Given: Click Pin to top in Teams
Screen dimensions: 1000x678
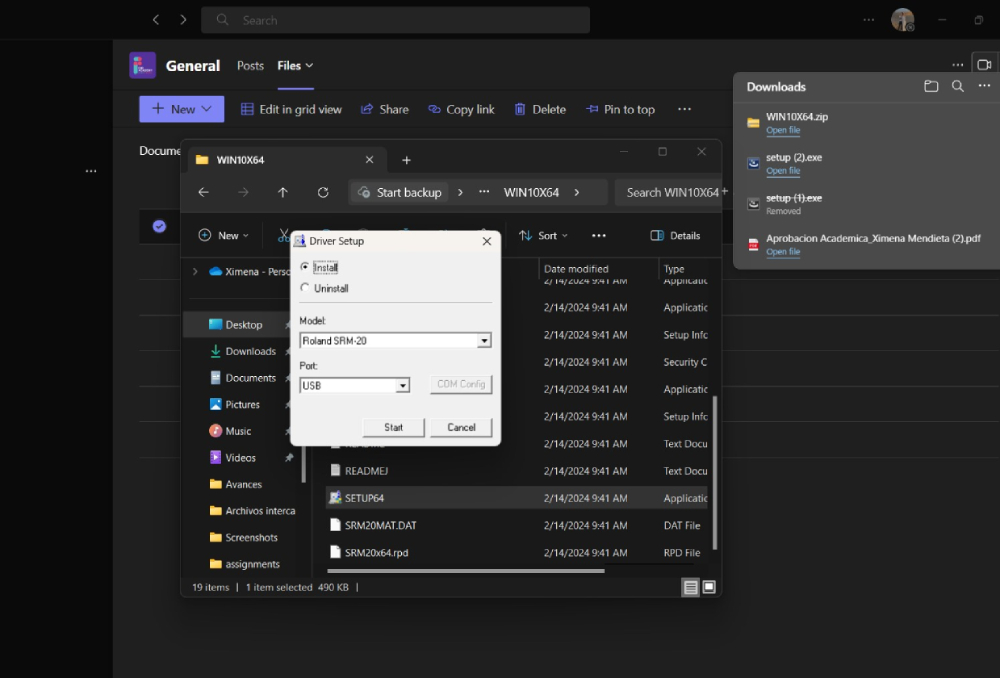Looking at the screenshot, I should click(x=621, y=110).
